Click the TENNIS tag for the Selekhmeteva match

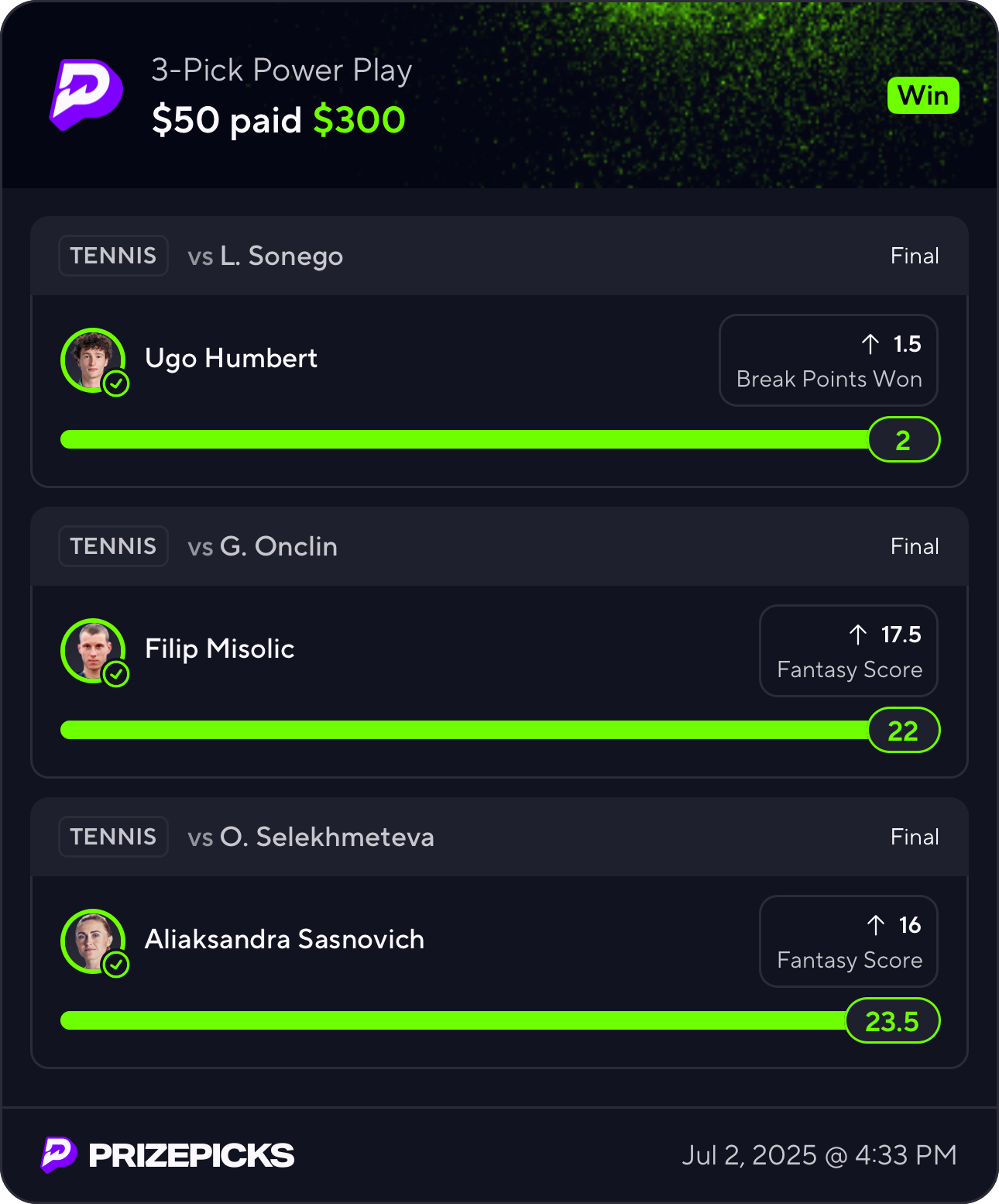click(113, 837)
